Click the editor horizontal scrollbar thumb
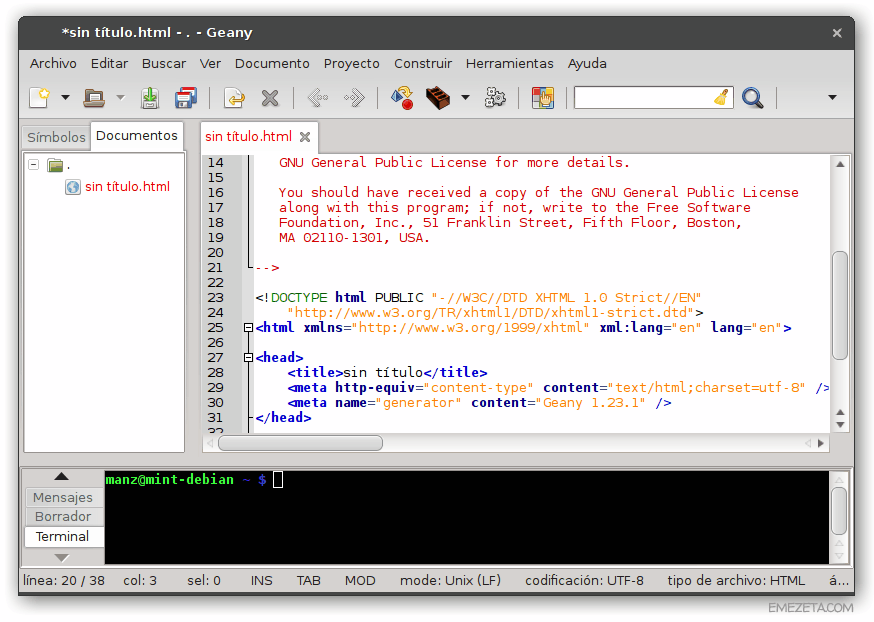 pos(300,443)
